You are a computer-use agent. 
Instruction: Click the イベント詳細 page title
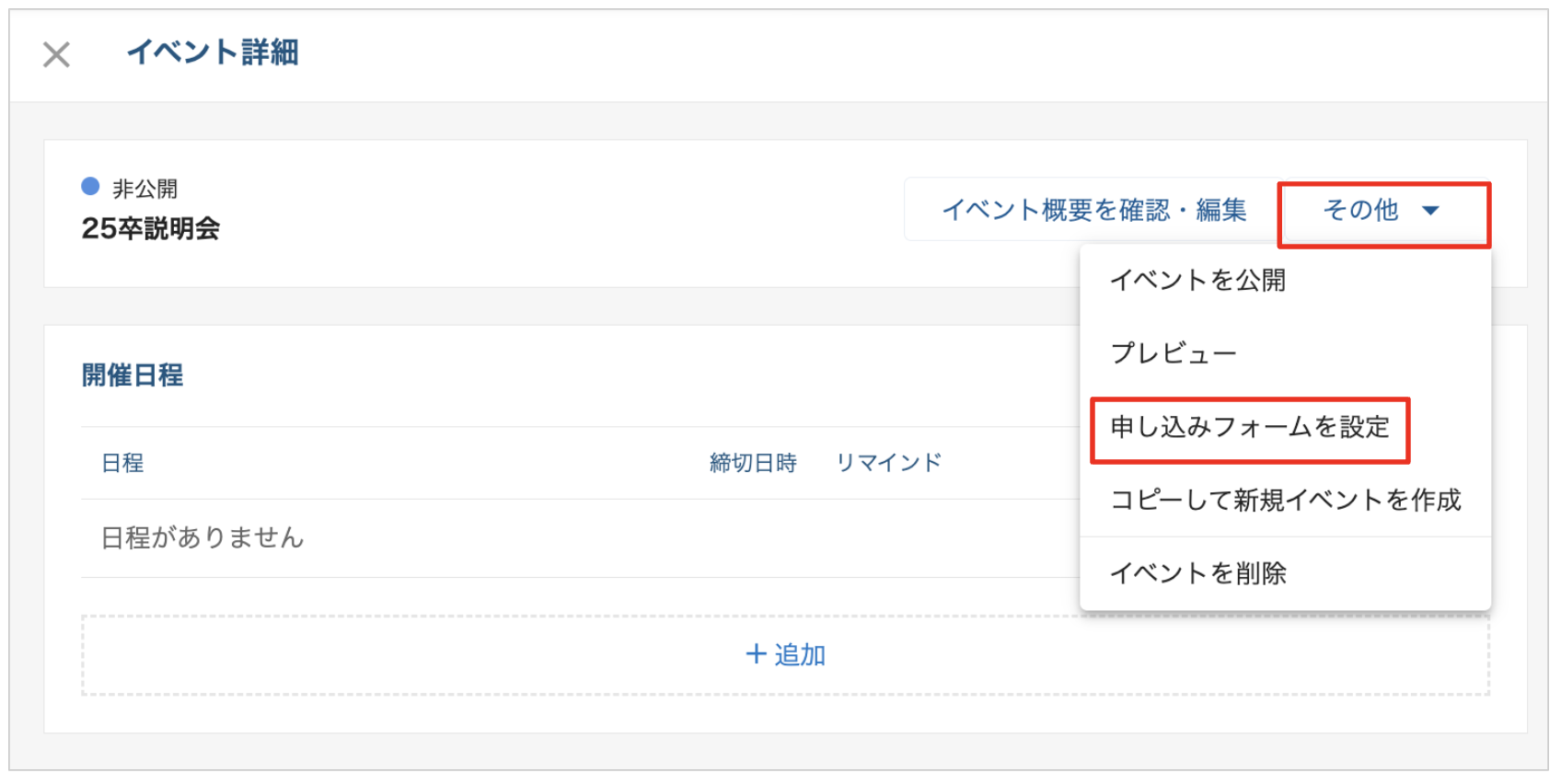[x=213, y=52]
